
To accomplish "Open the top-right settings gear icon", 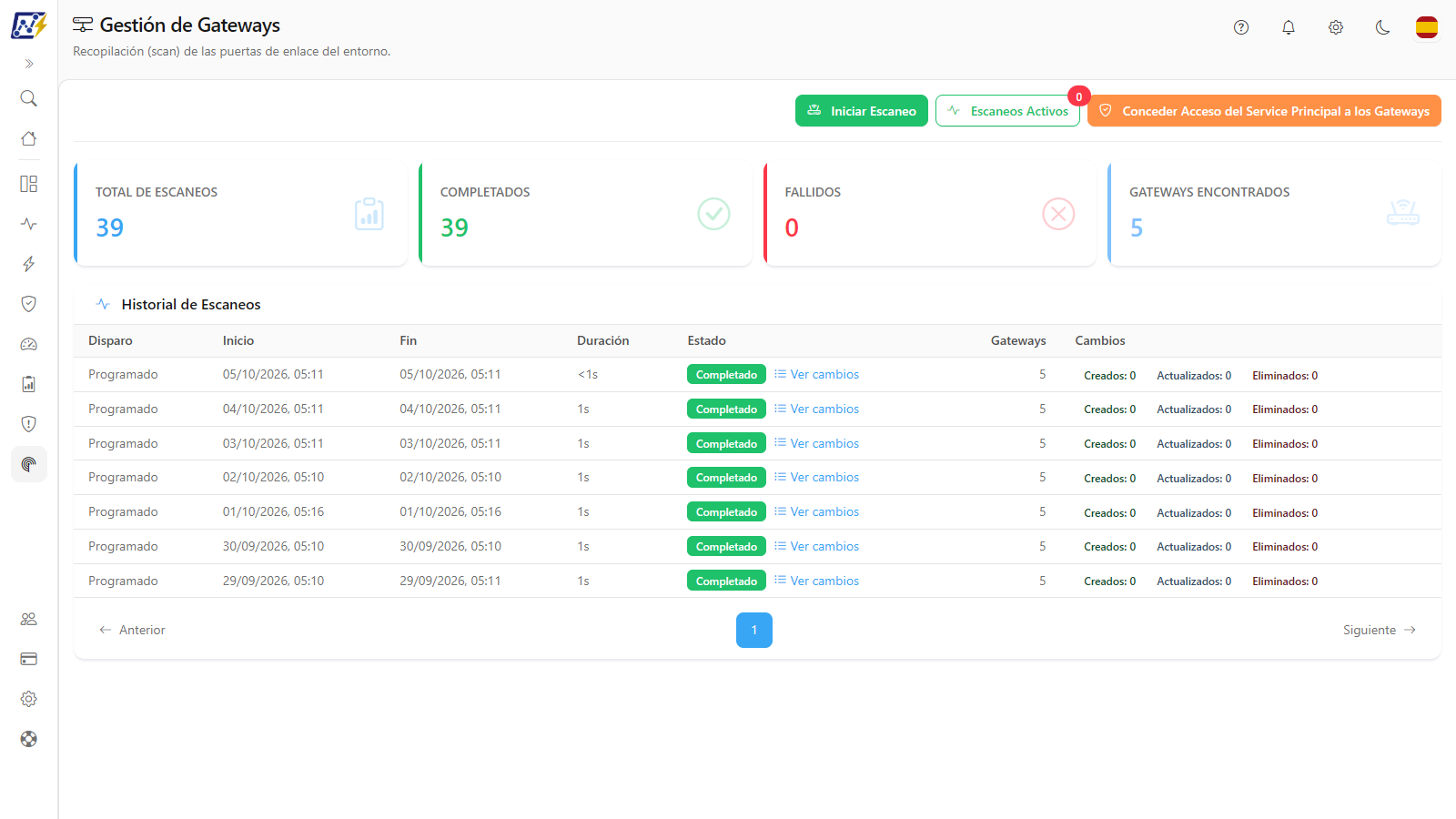I will (x=1336, y=27).
